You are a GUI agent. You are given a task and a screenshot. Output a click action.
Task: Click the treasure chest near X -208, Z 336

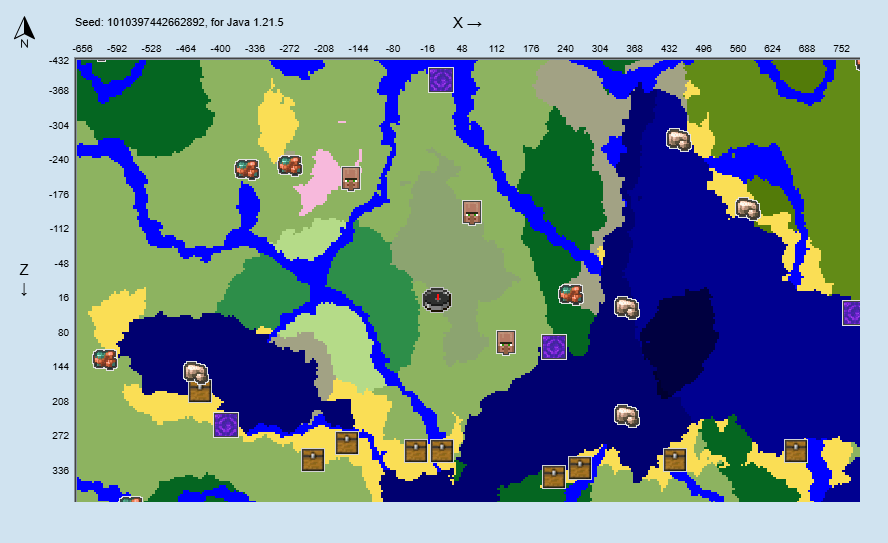click(x=313, y=460)
